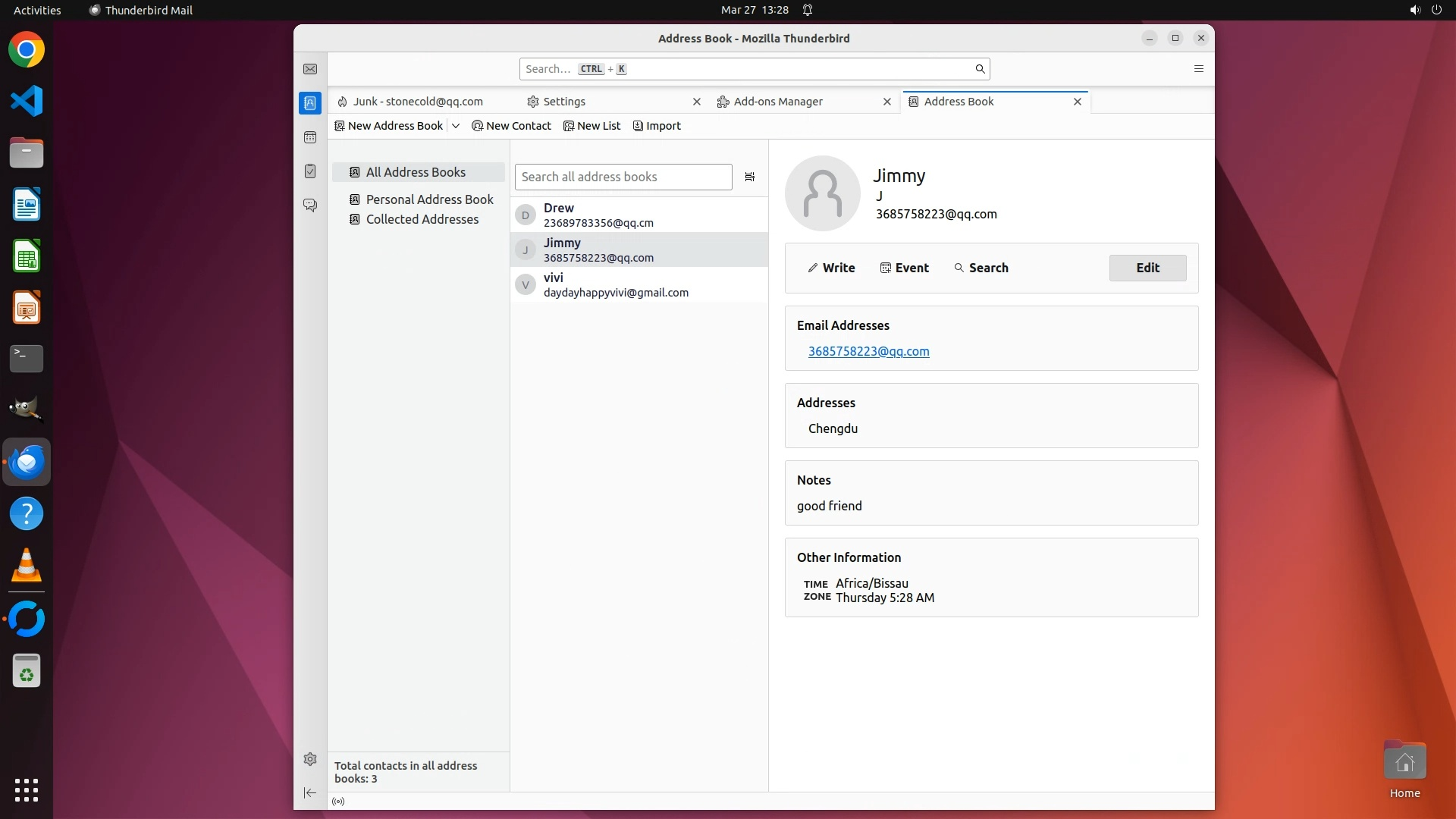The image size is (1456, 819).
Task: Click the Edit contact button
Action: click(1147, 268)
